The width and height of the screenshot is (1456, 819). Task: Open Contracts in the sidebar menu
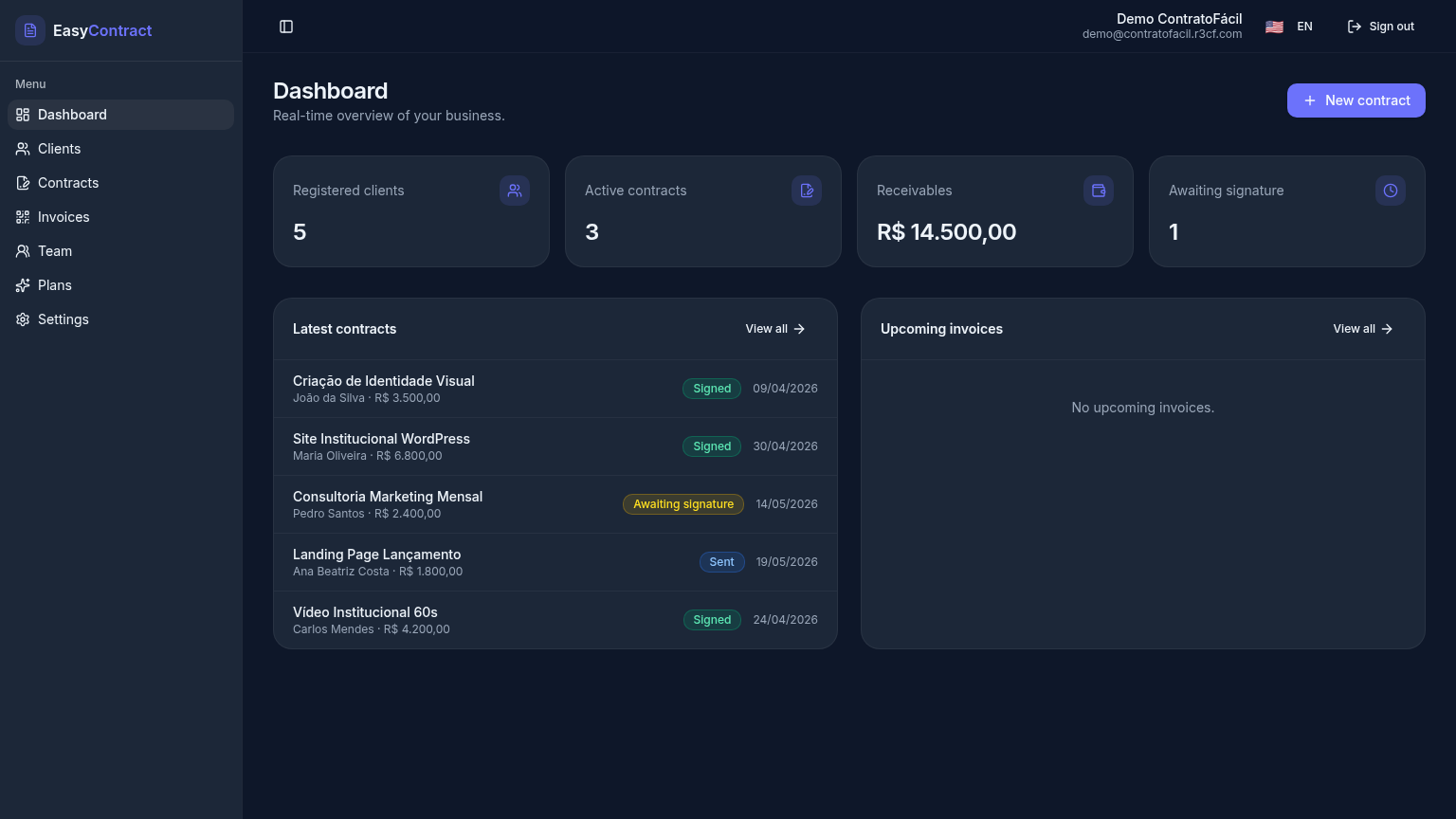(120, 183)
